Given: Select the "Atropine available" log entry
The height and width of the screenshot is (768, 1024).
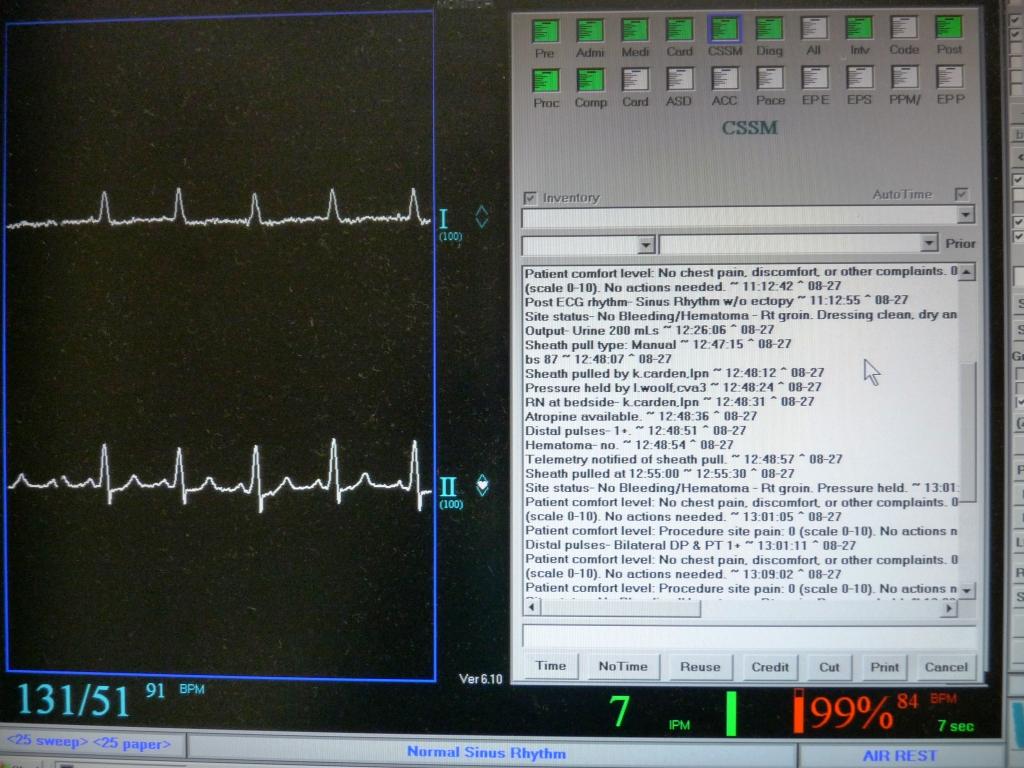Looking at the screenshot, I should pyautogui.click(x=641, y=416).
